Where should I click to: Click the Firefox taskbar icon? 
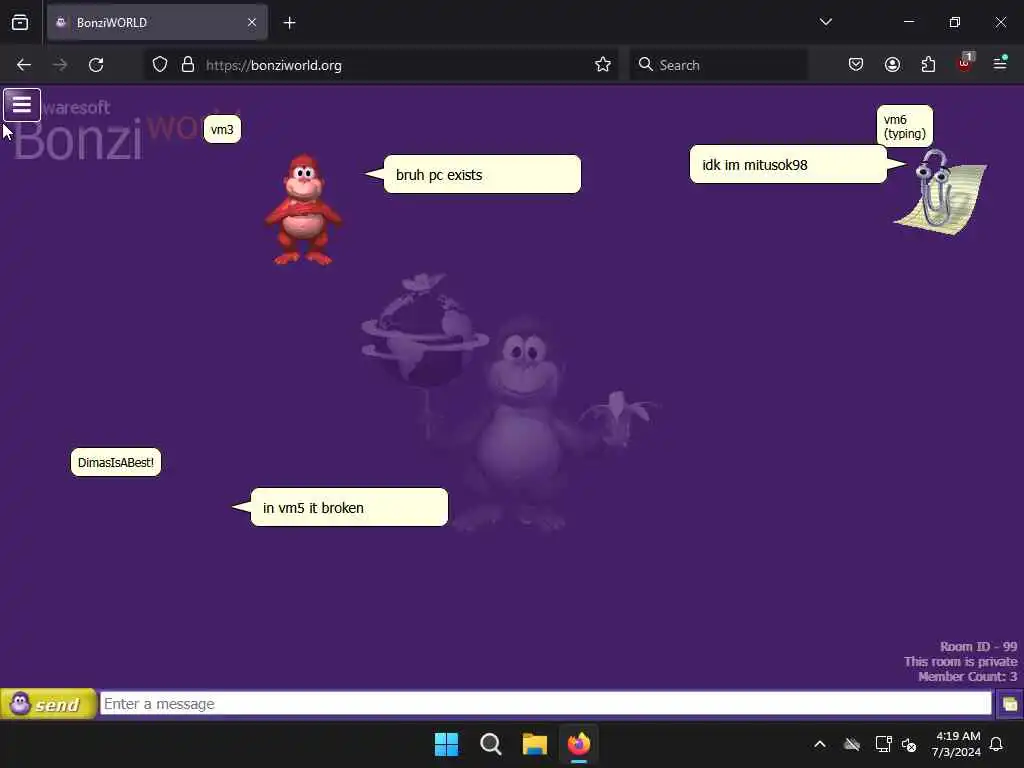579,744
